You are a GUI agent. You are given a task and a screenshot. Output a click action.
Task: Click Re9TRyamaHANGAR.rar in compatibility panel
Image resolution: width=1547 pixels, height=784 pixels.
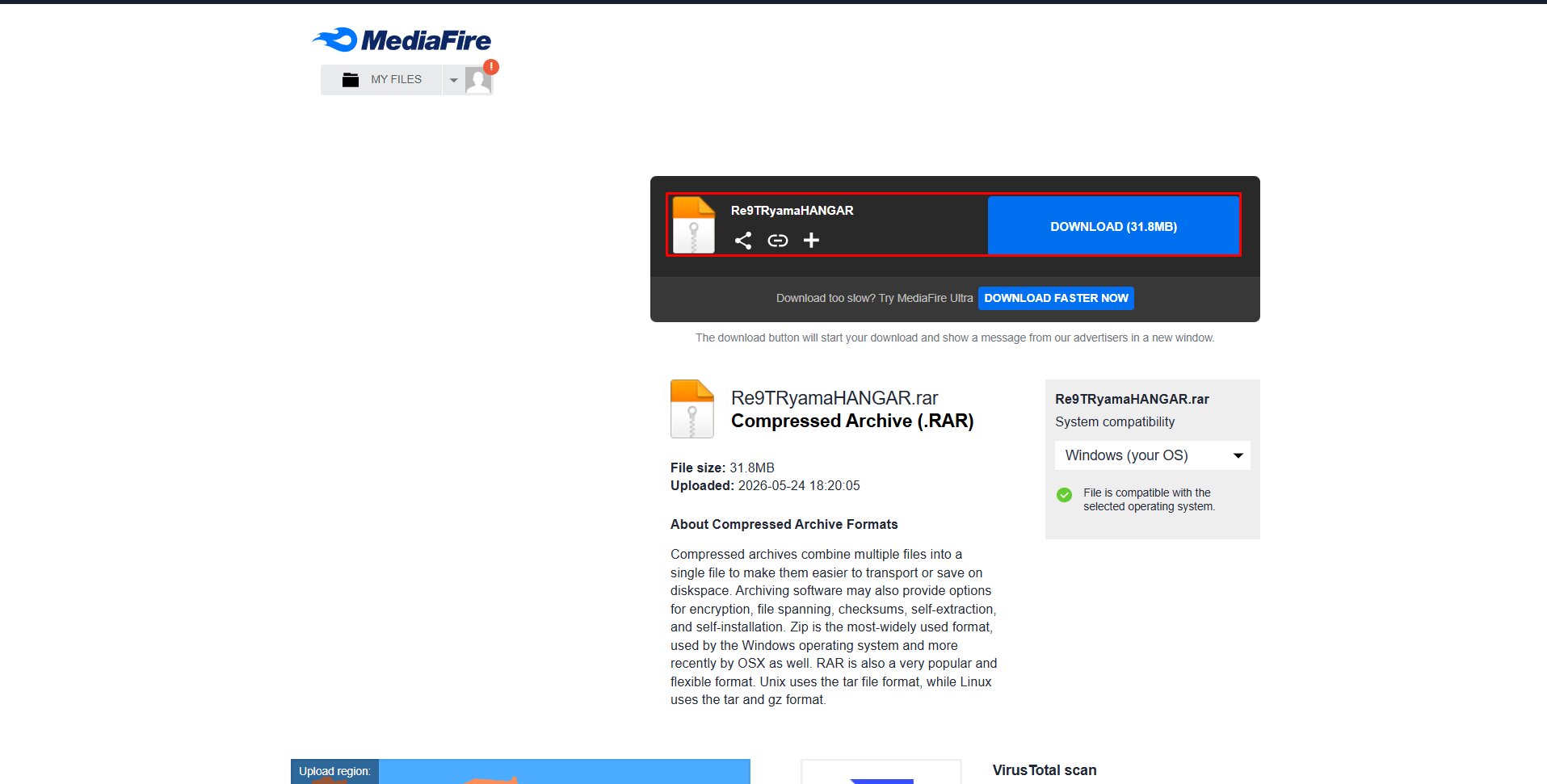1132,399
